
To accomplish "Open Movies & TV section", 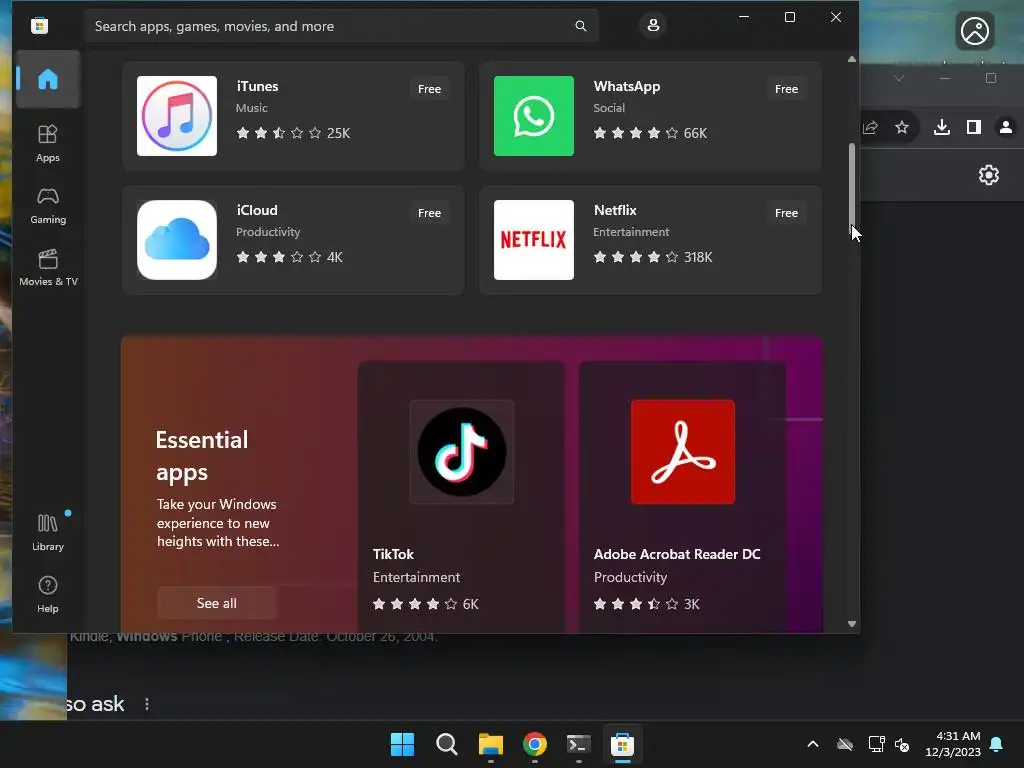I will tap(48, 267).
